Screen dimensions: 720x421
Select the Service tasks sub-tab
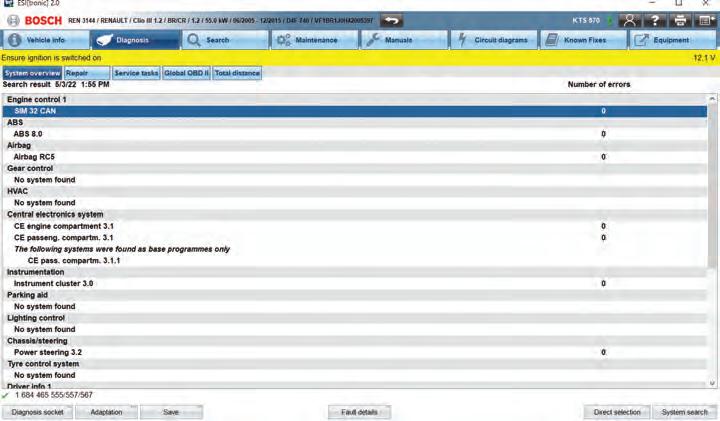136,73
